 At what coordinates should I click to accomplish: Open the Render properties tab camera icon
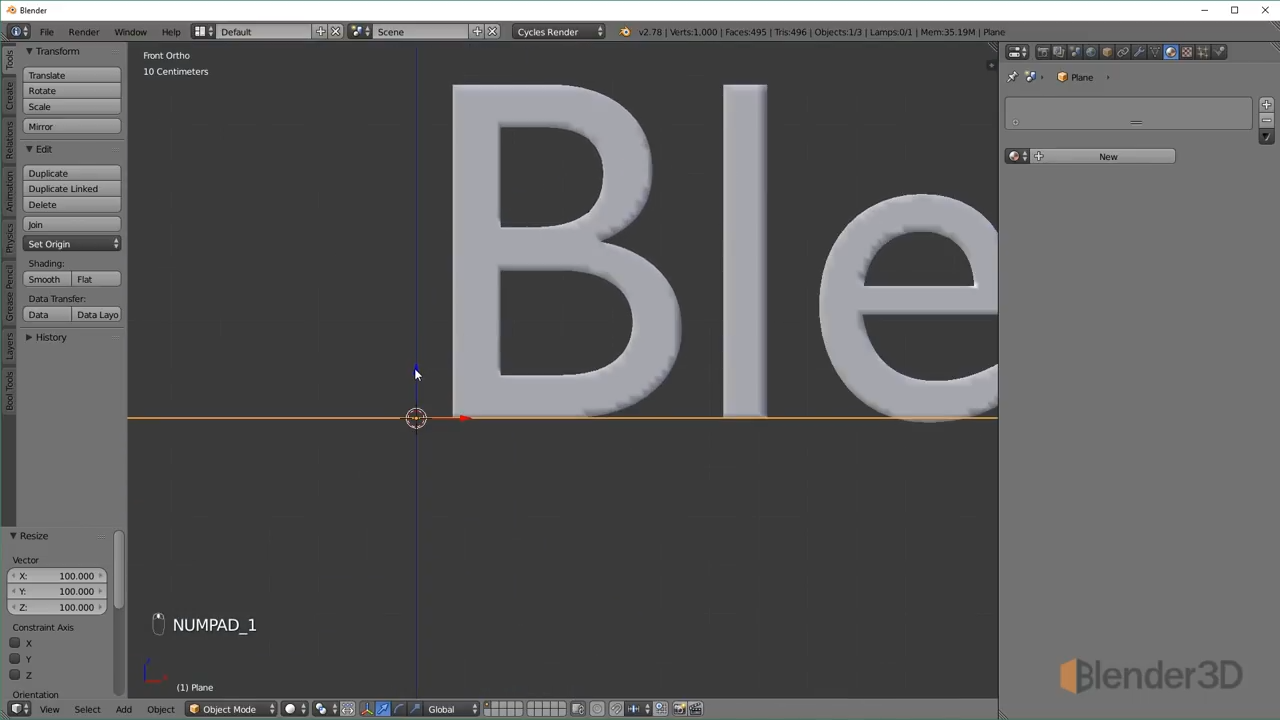(x=1043, y=52)
